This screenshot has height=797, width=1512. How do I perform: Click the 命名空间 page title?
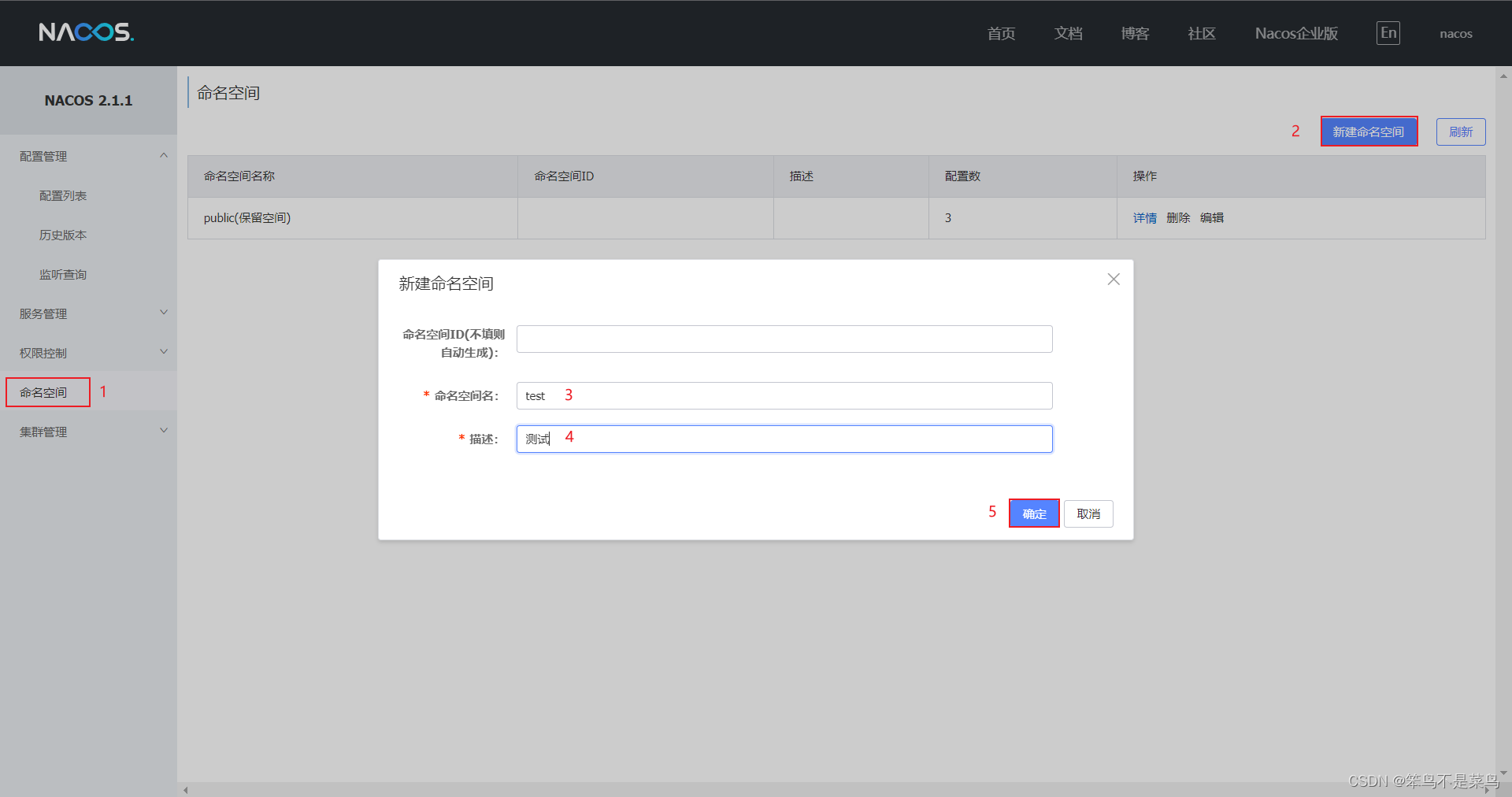(x=228, y=93)
